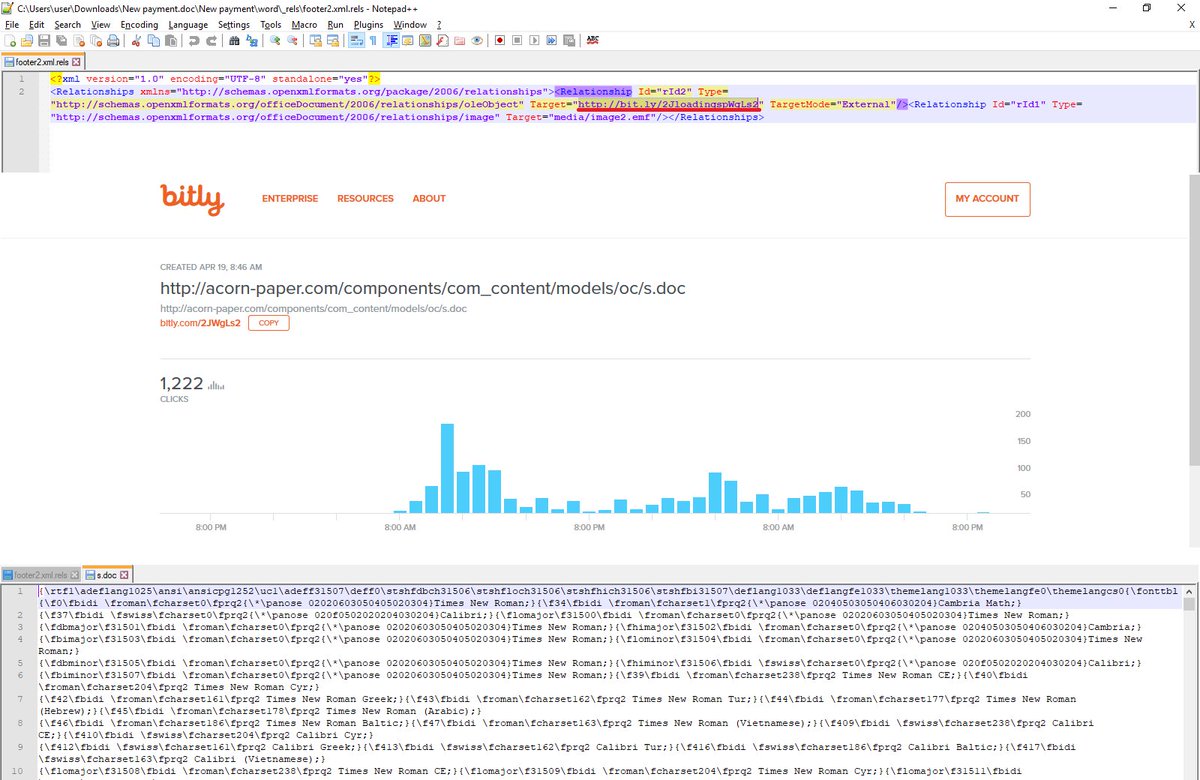Open the RESOURCES link on Bitly
Image resolution: width=1200 pixels, height=780 pixels.
(x=365, y=199)
